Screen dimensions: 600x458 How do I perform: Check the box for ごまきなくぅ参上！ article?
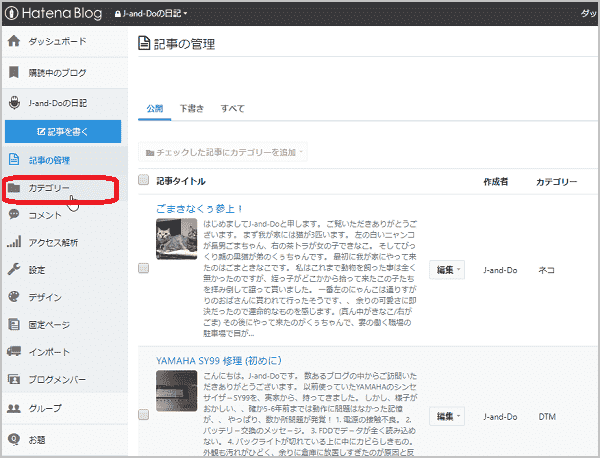click(x=143, y=268)
